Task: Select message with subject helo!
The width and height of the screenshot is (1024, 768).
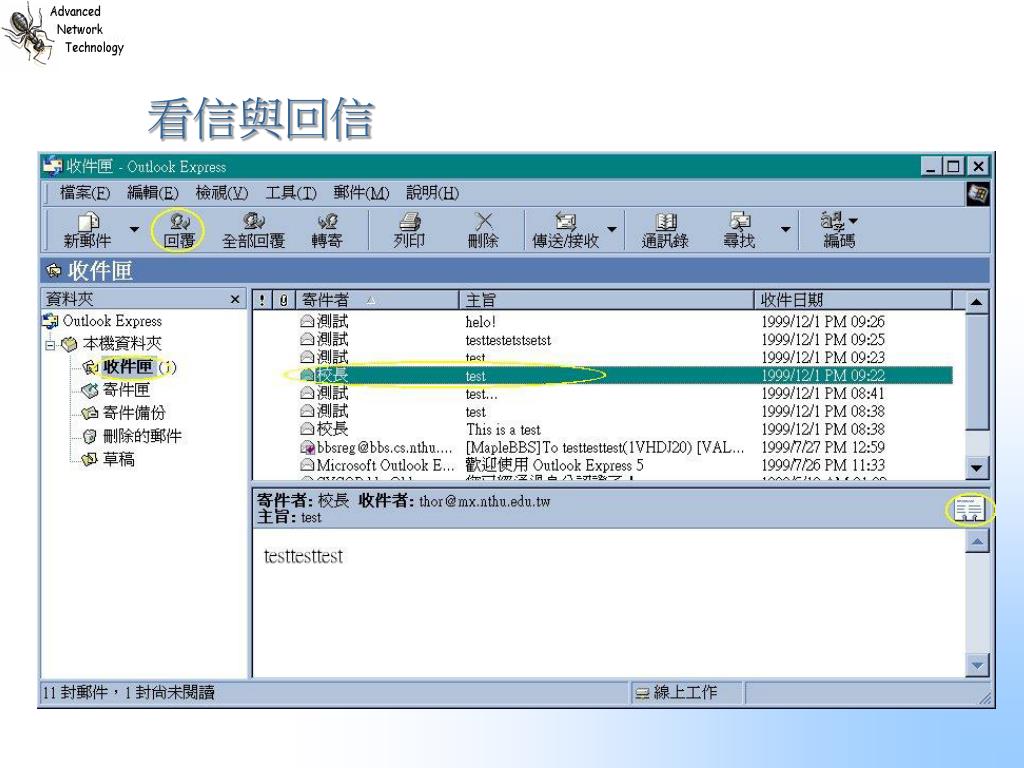Action: pyautogui.click(x=602, y=321)
